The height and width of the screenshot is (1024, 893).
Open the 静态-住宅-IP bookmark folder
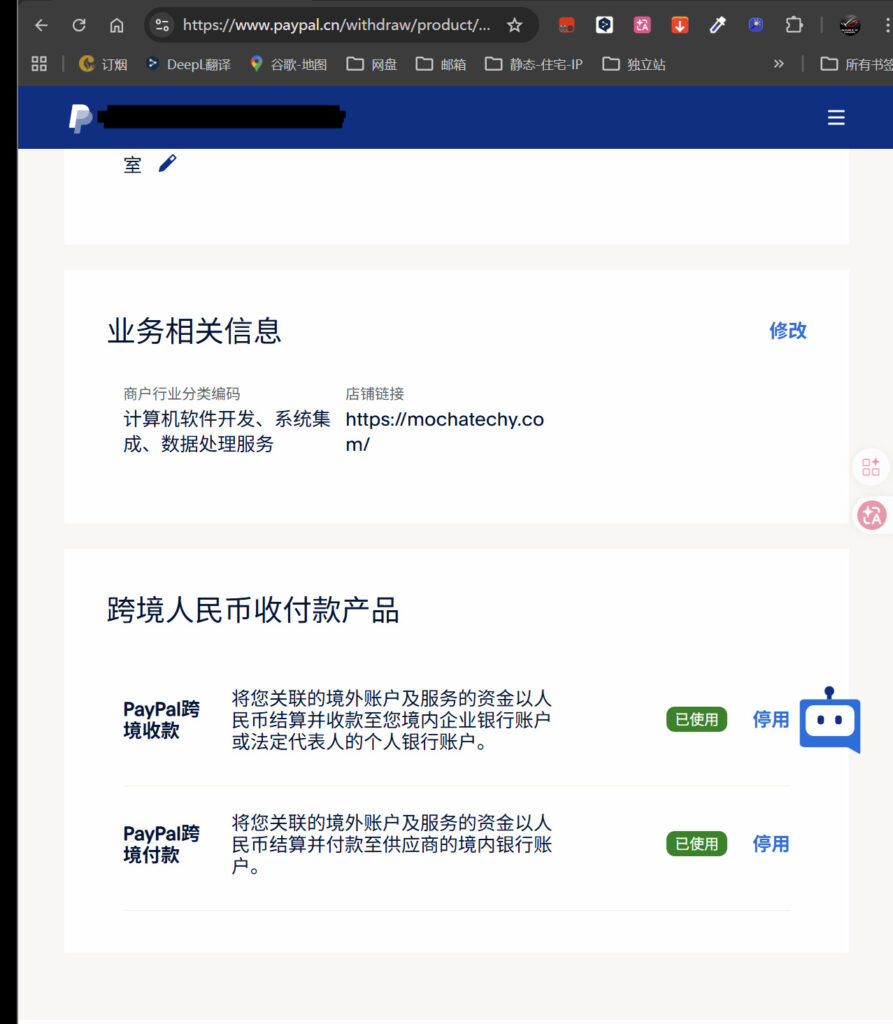pos(534,64)
